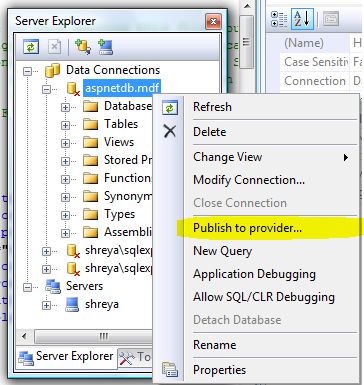
Task: Click the Tables folder icon
Action: click(90, 125)
